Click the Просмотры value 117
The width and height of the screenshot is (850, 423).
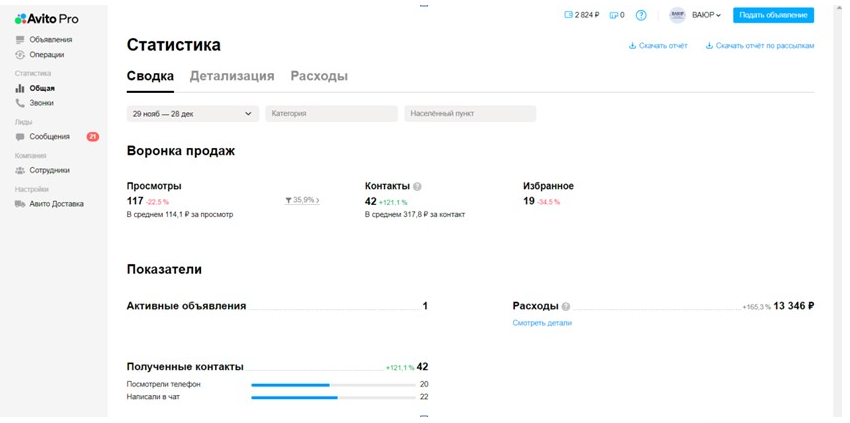(x=135, y=201)
